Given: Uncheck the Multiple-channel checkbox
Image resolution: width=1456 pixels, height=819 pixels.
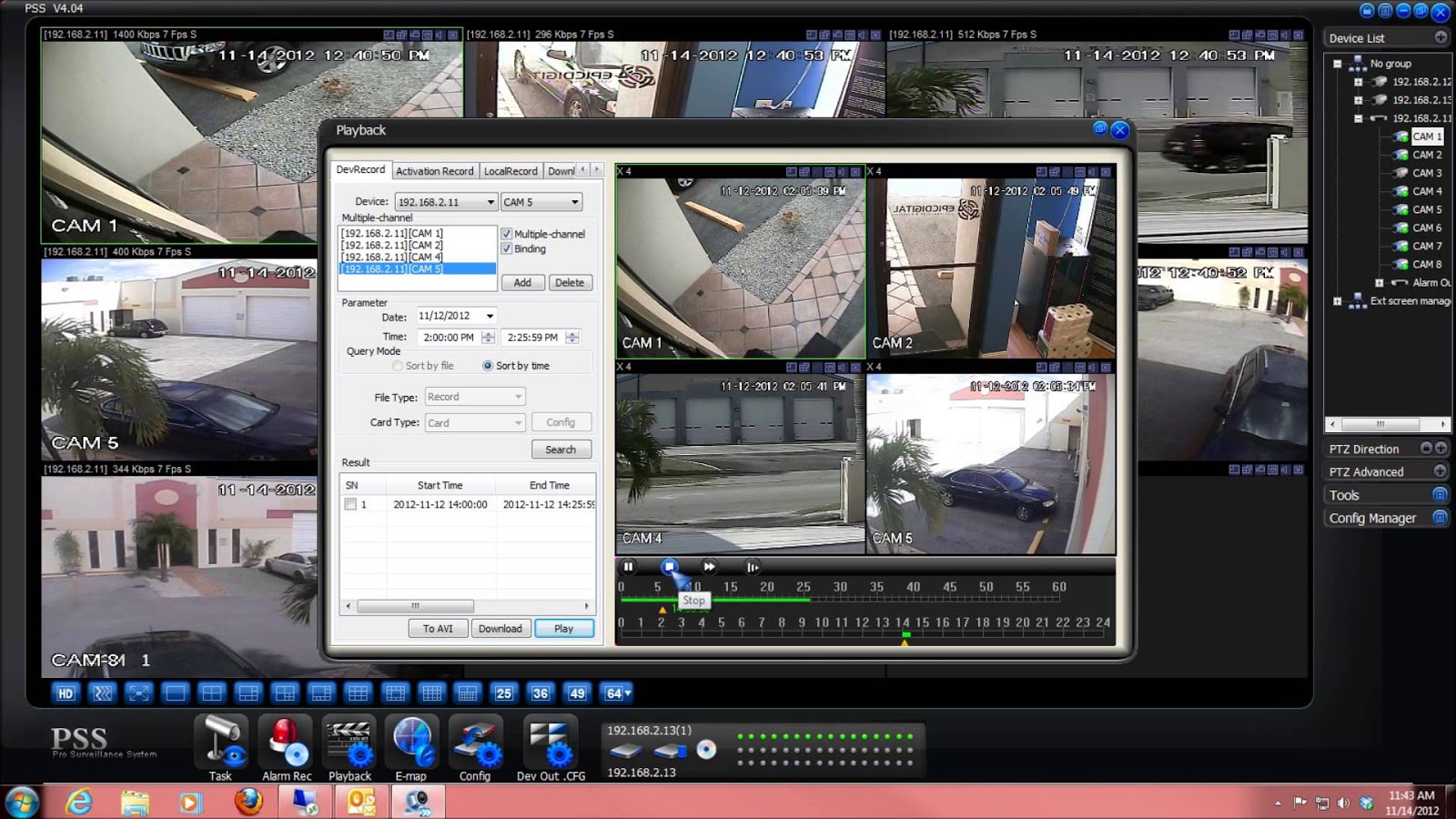Looking at the screenshot, I should tap(507, 234).
